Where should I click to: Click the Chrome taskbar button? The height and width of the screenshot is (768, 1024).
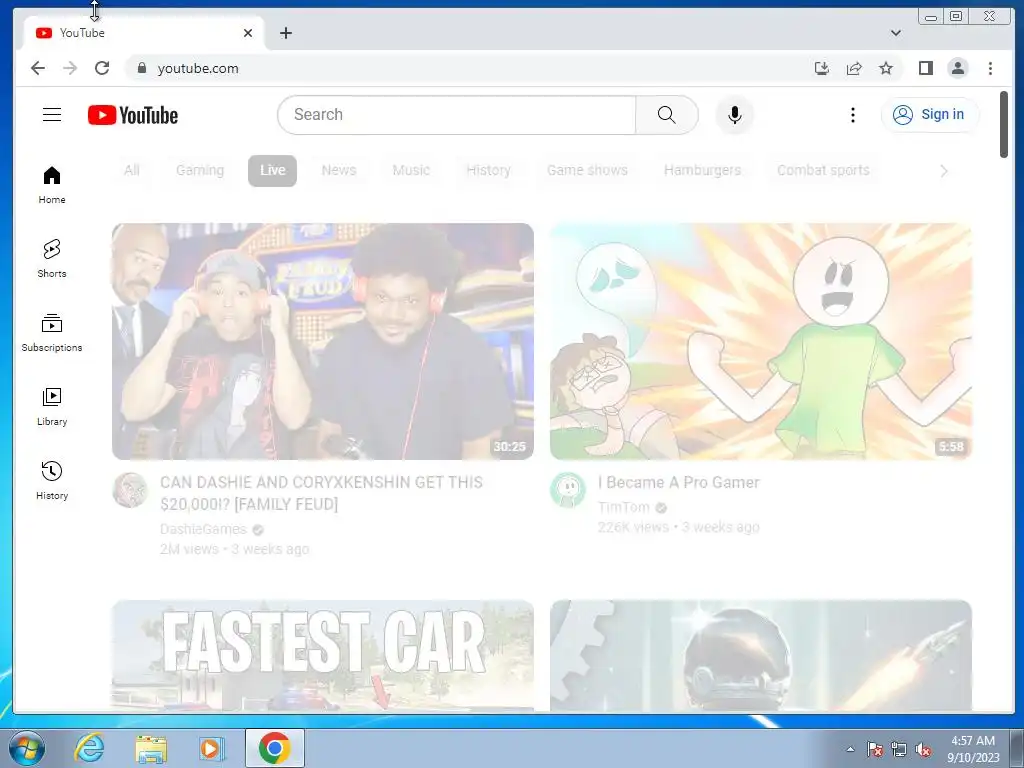[275, 748]
